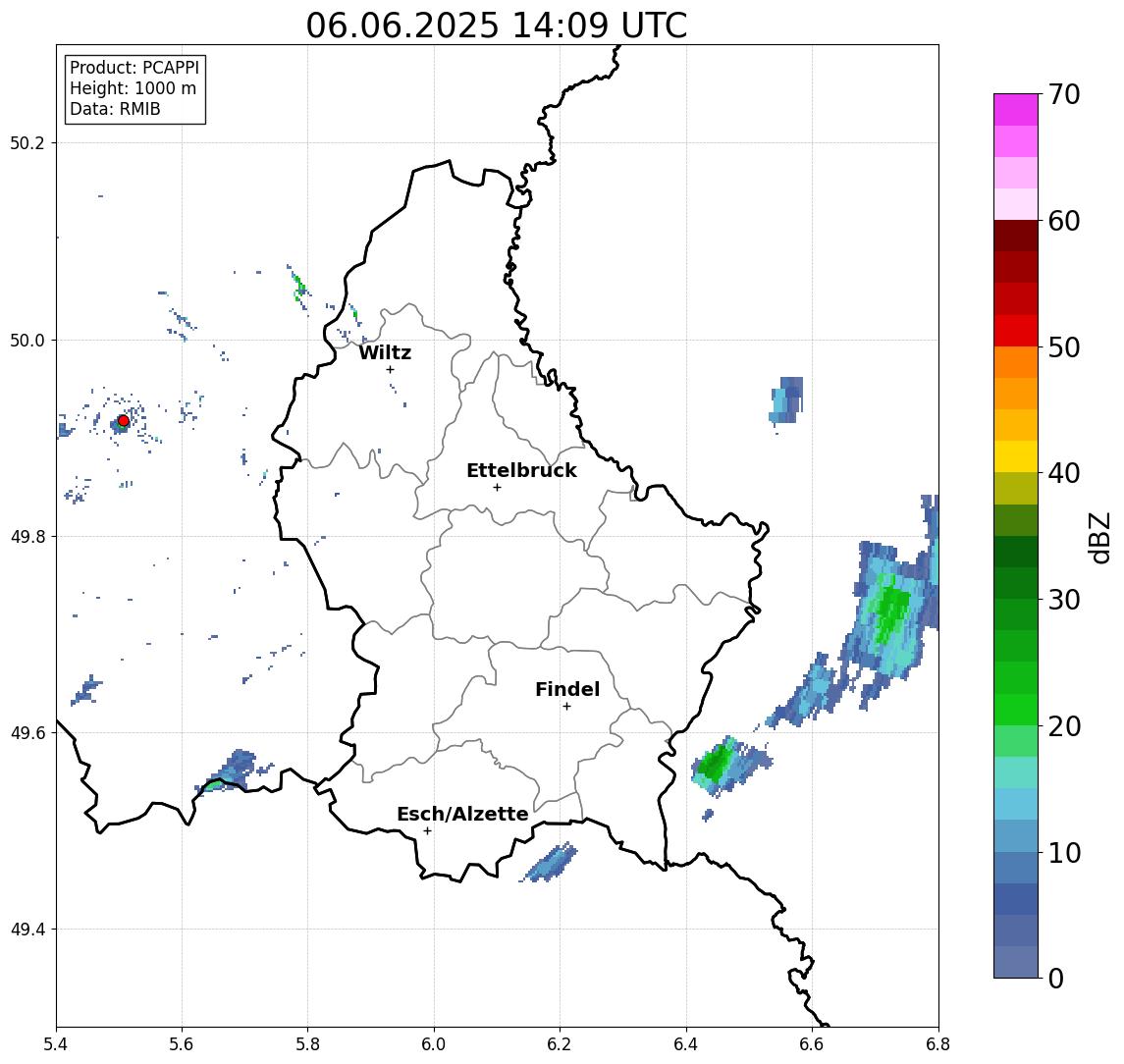The image size is (1124, 1064).
Task: Click the blue radar echo south of Findel border
Action: [550, 863]
